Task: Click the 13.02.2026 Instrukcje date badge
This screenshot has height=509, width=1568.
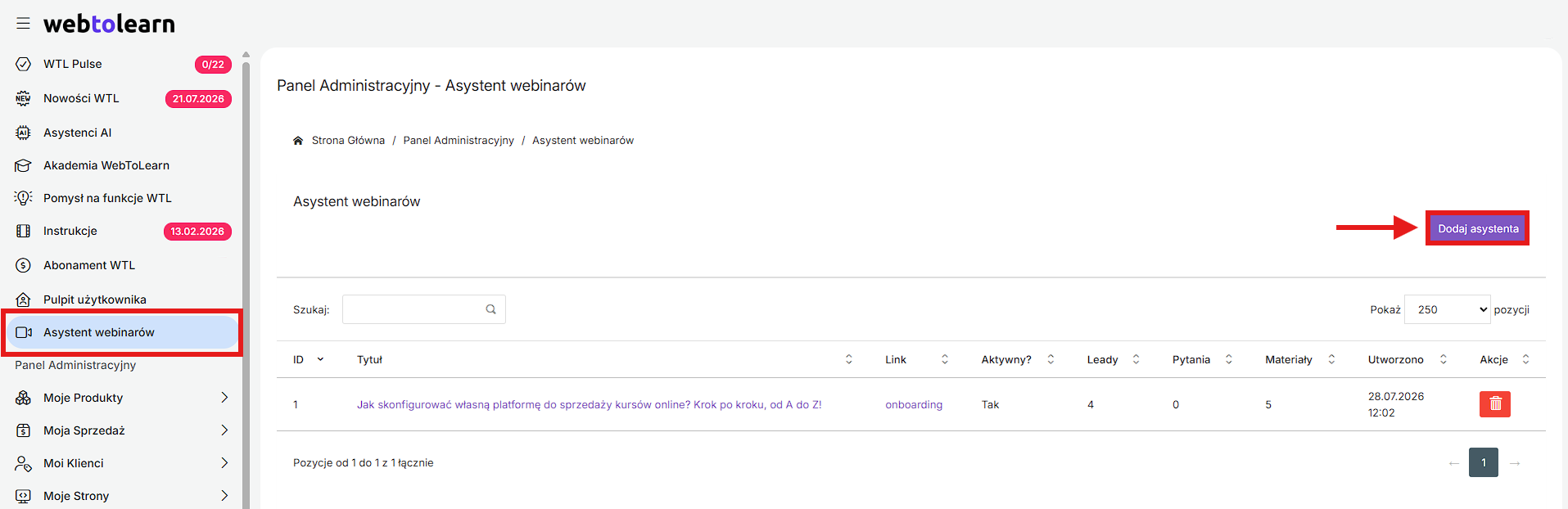Action: [x=197, y=232]
